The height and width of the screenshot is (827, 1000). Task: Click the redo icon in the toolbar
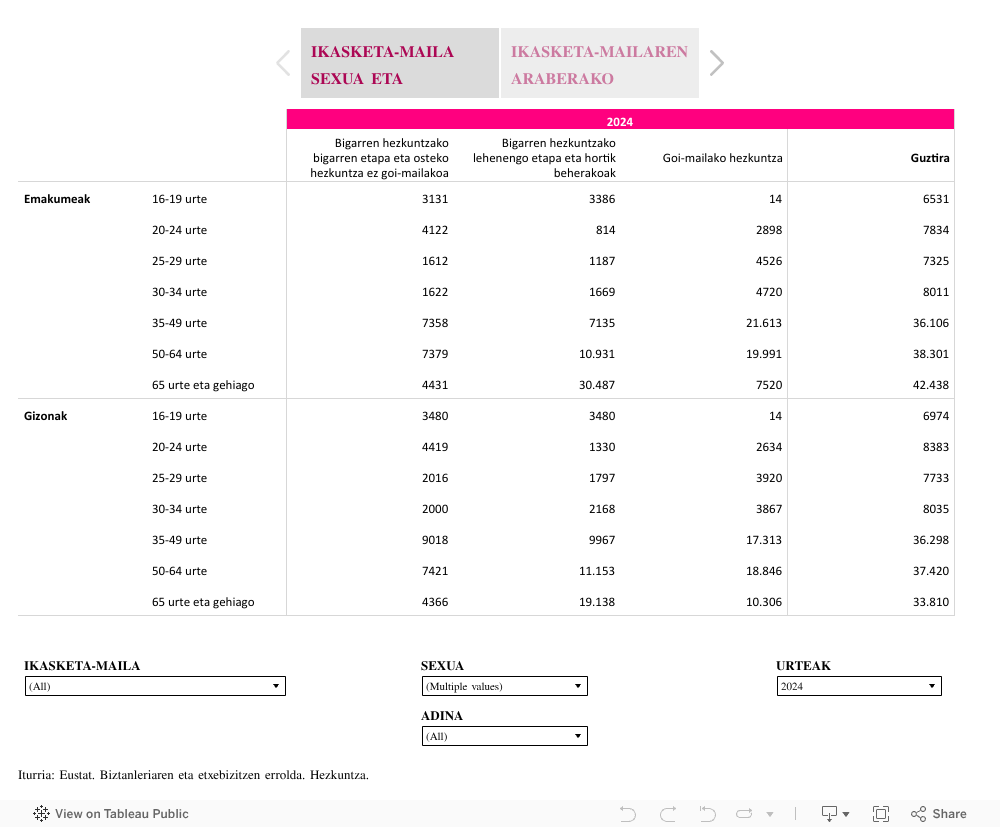[x=668, y=814]
